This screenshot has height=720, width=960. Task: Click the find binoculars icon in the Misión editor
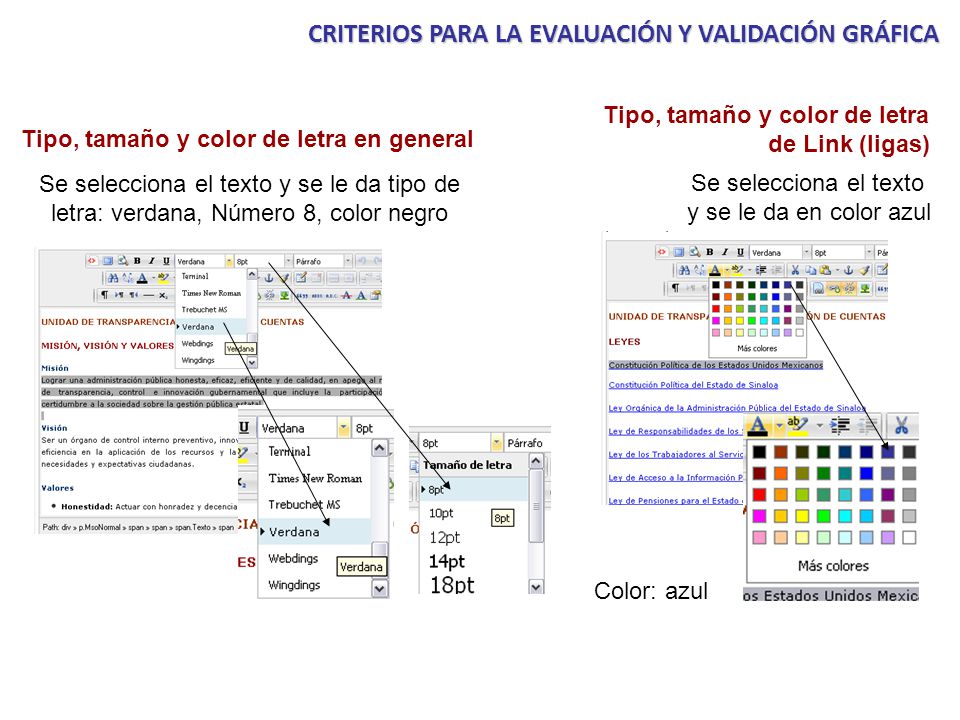pos(113,277)
